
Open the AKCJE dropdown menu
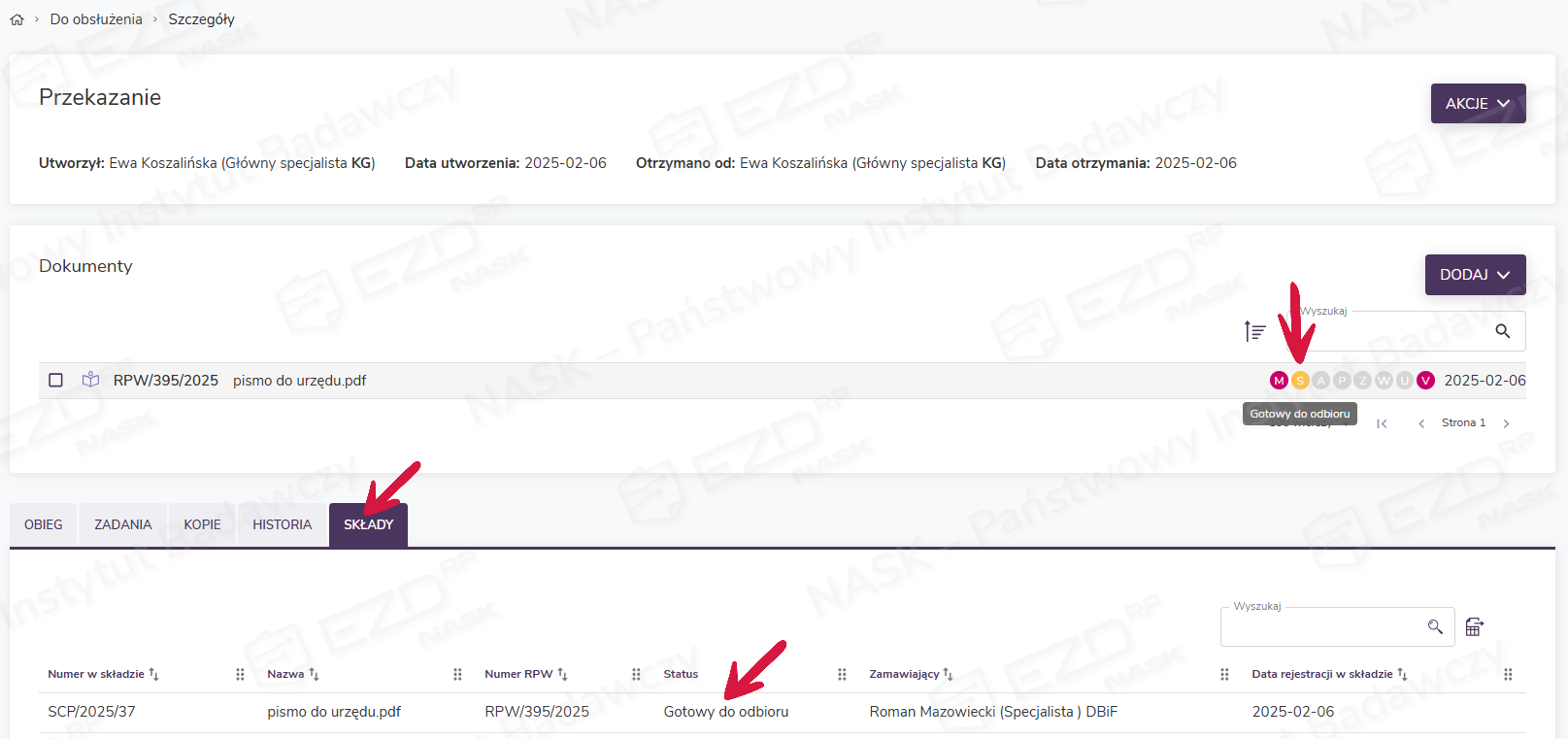tap(1478, 103)
